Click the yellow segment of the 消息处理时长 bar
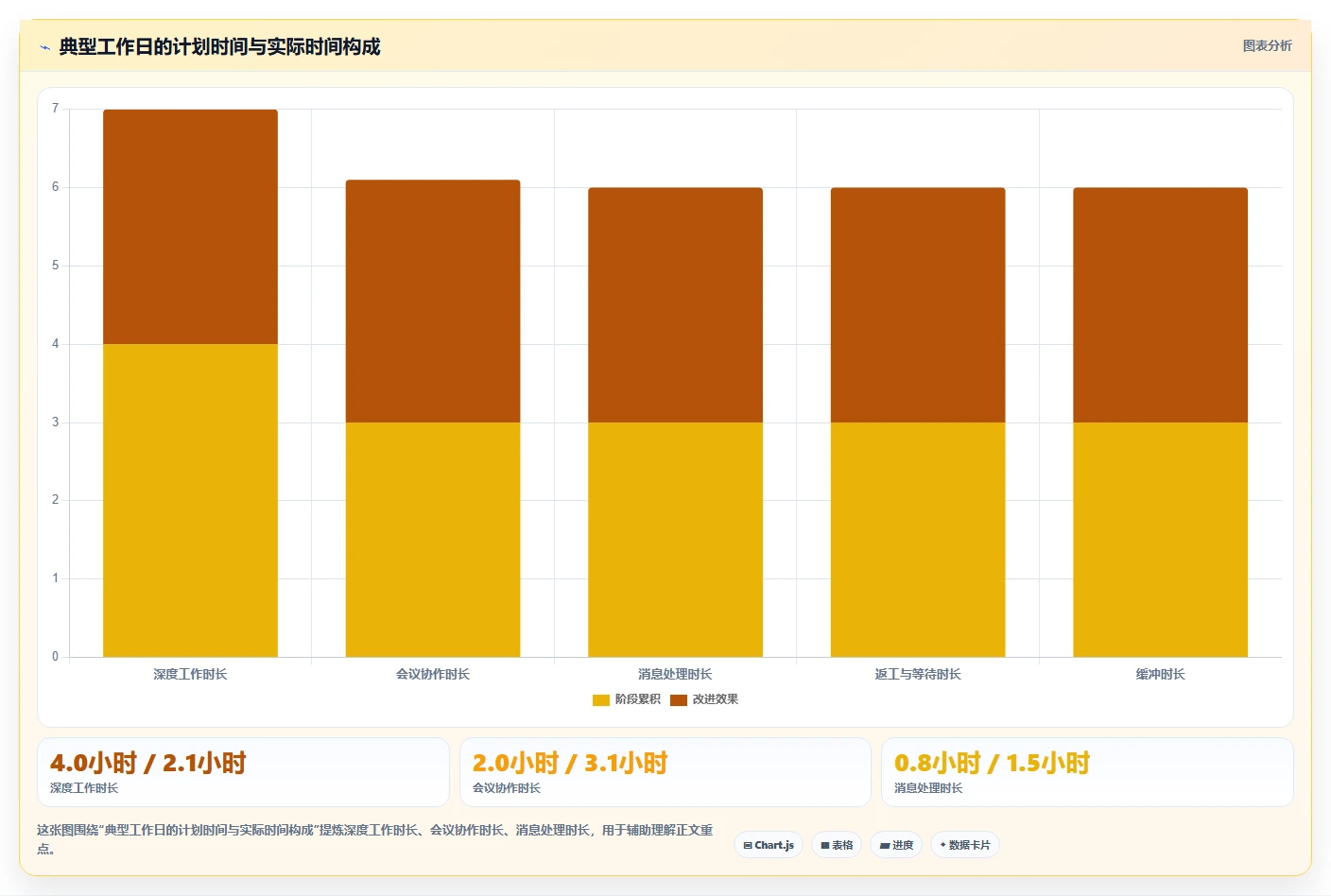Image resolution: width=1331 pixels, height=896 pixels. [x=675, y=540]
